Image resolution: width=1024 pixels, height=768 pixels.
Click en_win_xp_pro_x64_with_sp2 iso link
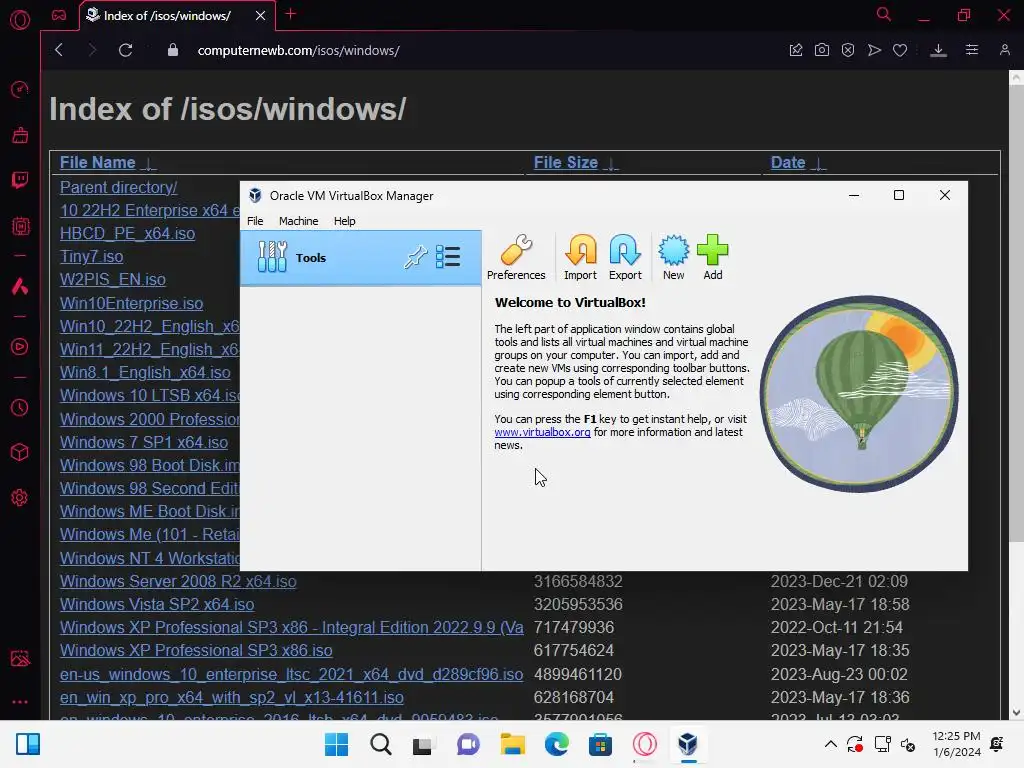click(x=232, y=697)
